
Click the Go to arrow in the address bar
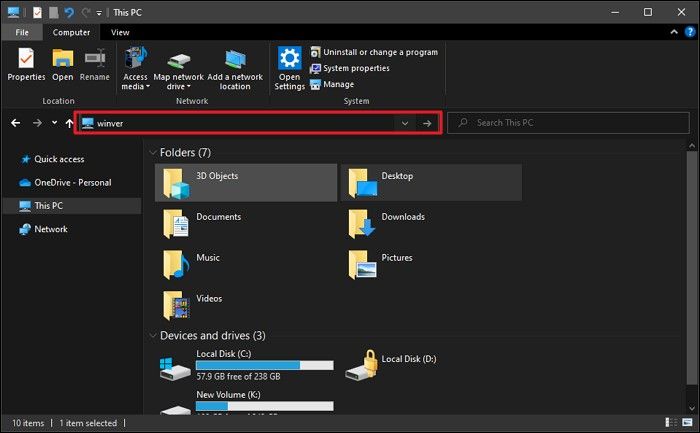(x=427, y=123)
